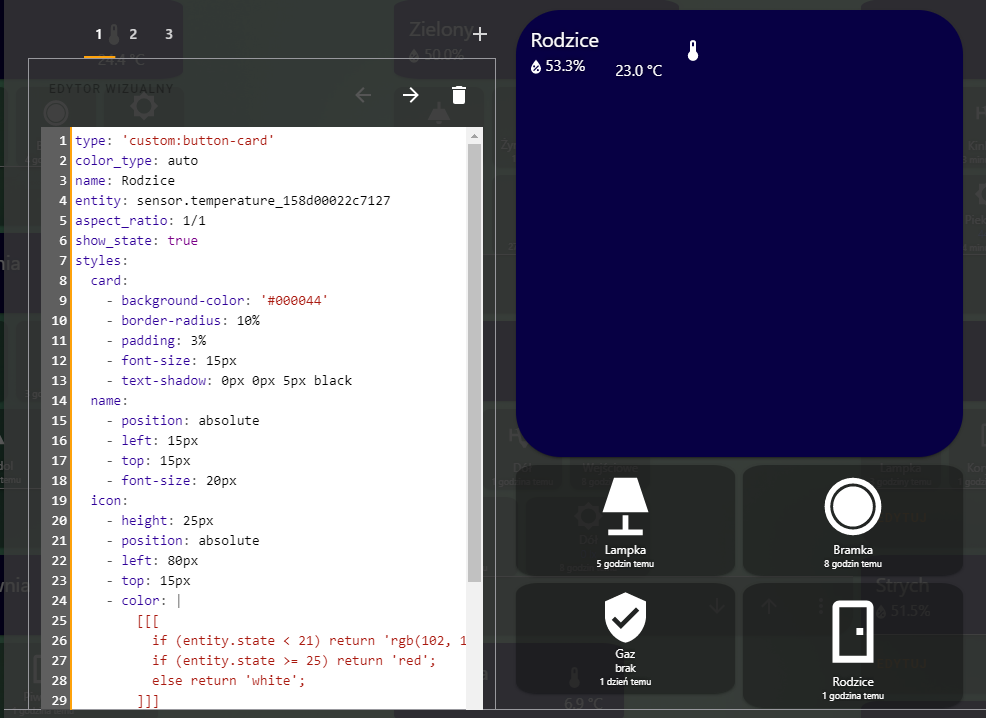Open the EDYTOR WIZUALNY visual editor

pos(110,88)
